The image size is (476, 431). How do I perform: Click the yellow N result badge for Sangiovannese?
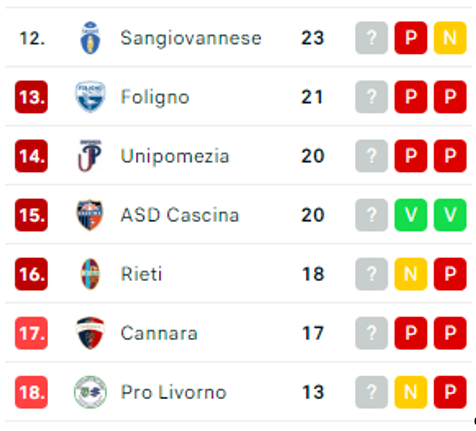[450, 38]
